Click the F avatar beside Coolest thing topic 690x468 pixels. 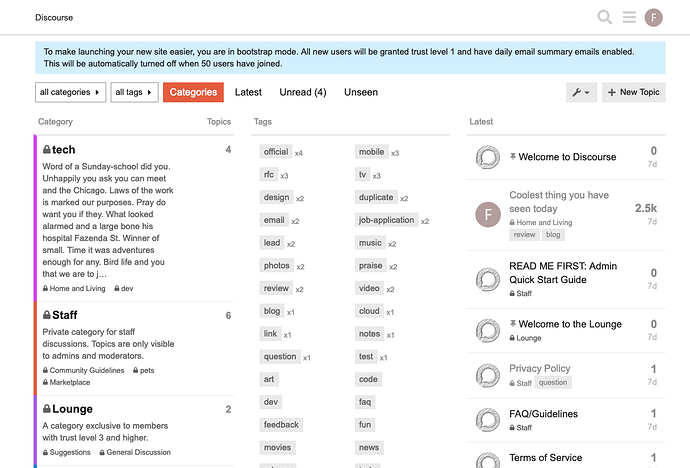click(x=488, y=215)
